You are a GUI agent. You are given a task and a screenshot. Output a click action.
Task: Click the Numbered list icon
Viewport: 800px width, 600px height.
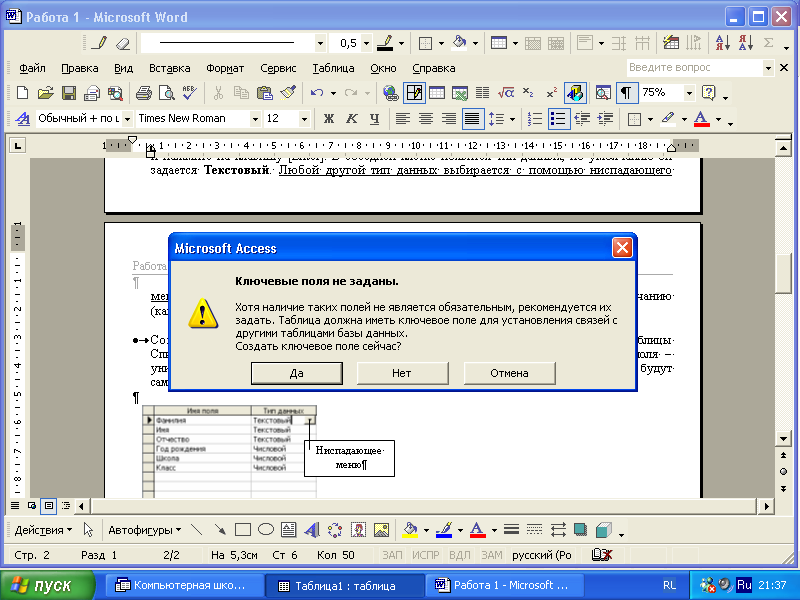point(535,119)
